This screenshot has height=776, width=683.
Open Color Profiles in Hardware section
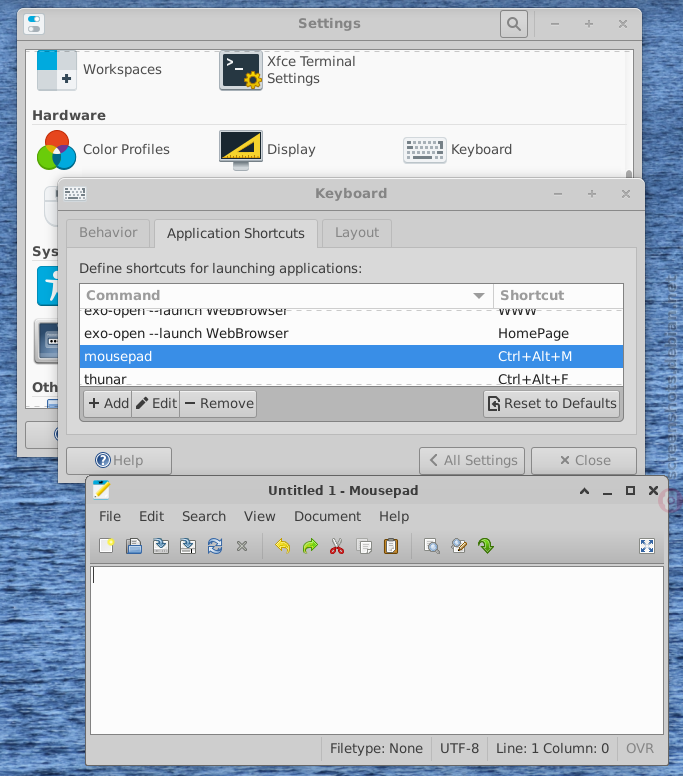click(x=103, y=149)
